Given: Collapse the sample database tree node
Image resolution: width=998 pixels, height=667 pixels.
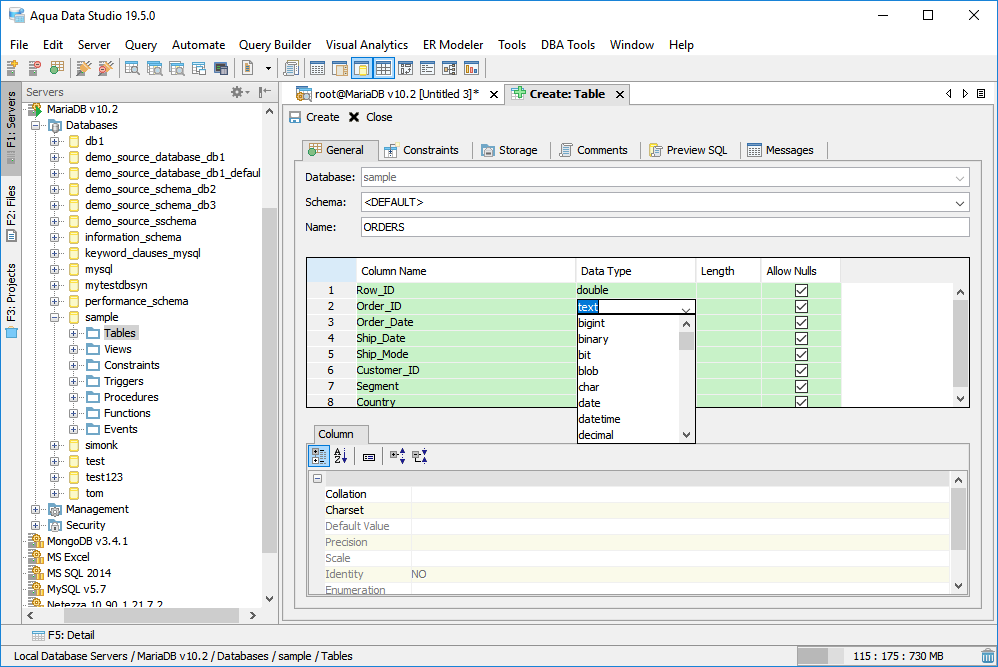Looking at the screenshot, I should pyautogui.click(x=55, y=317).
